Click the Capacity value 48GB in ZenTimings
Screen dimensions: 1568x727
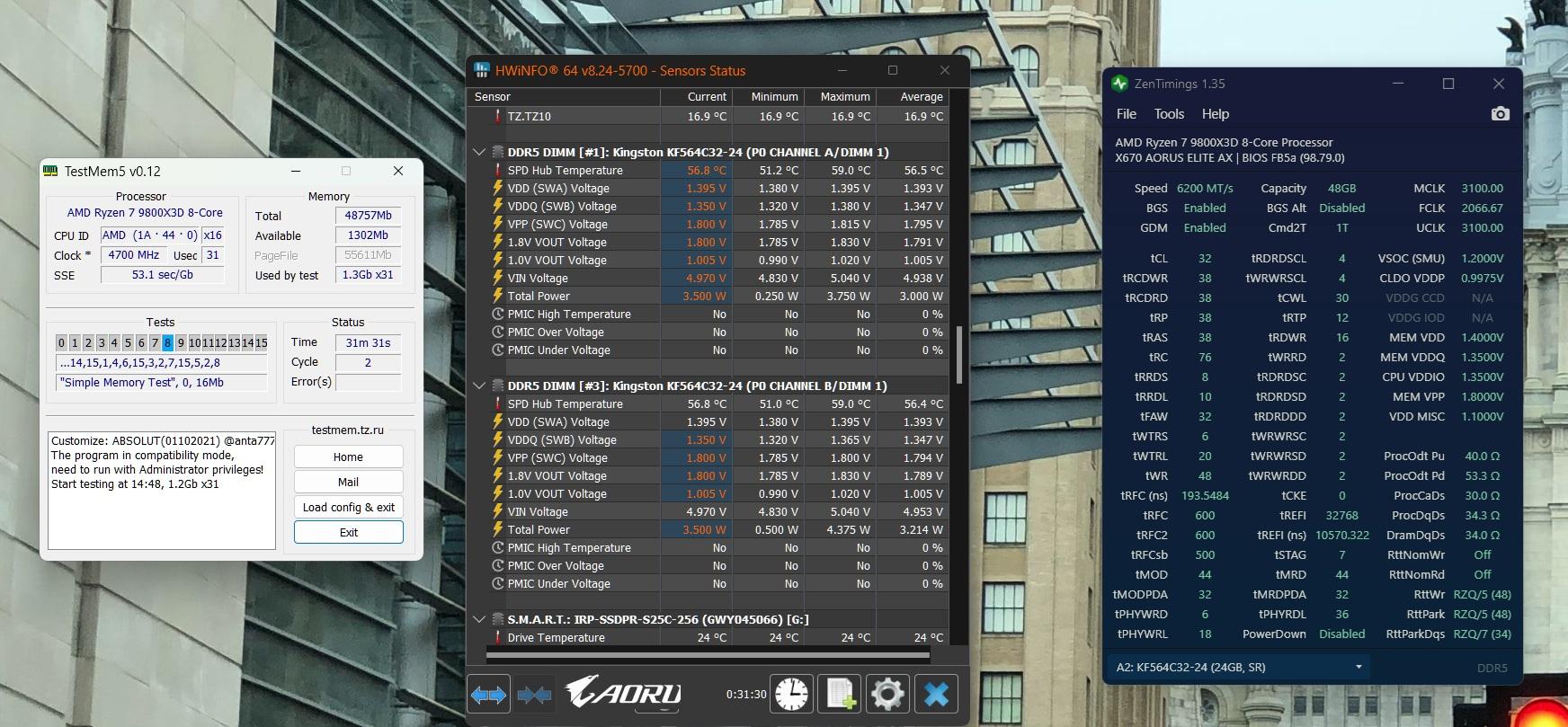click(1341, 188)
